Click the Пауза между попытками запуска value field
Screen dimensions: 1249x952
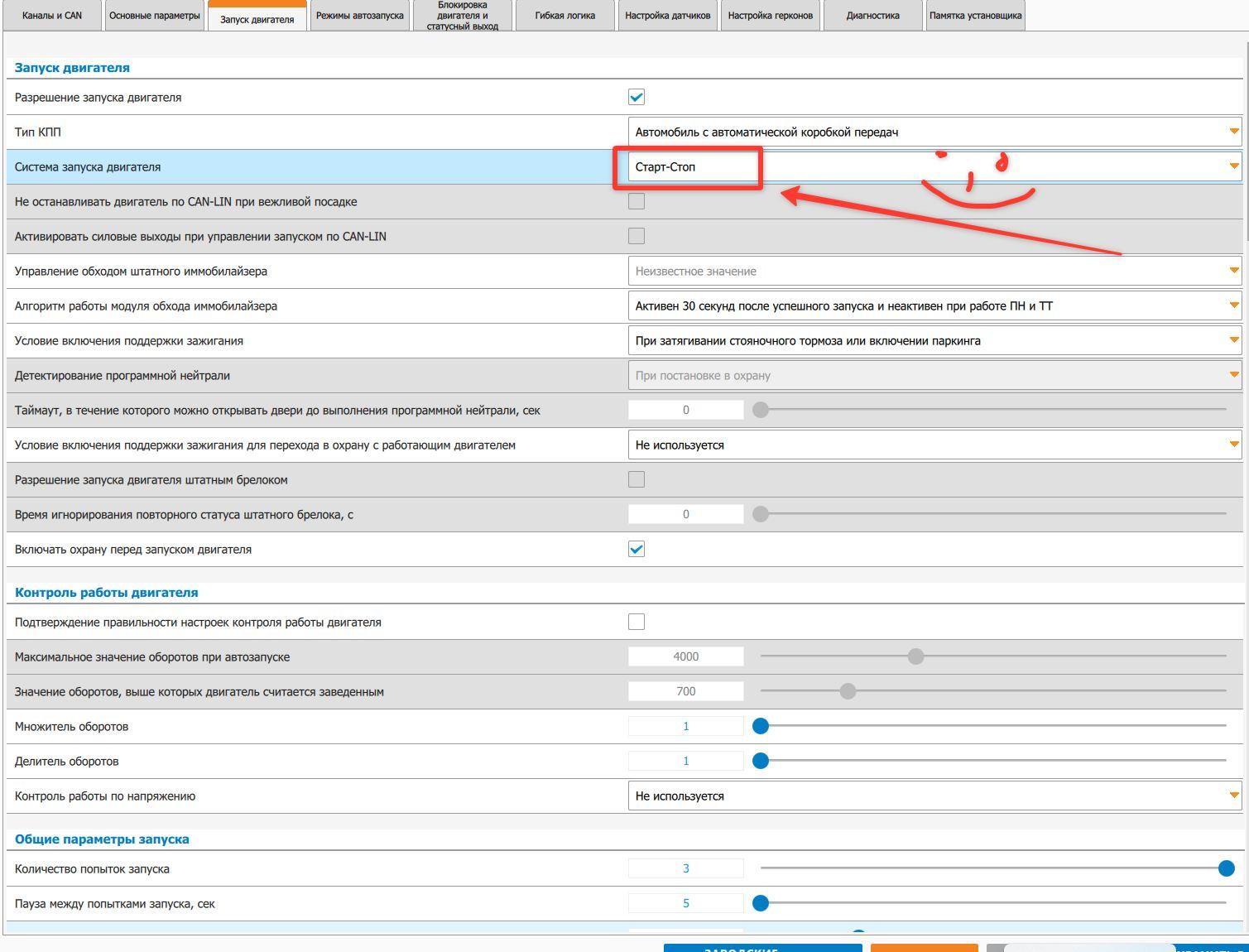(x=685, y=903)
